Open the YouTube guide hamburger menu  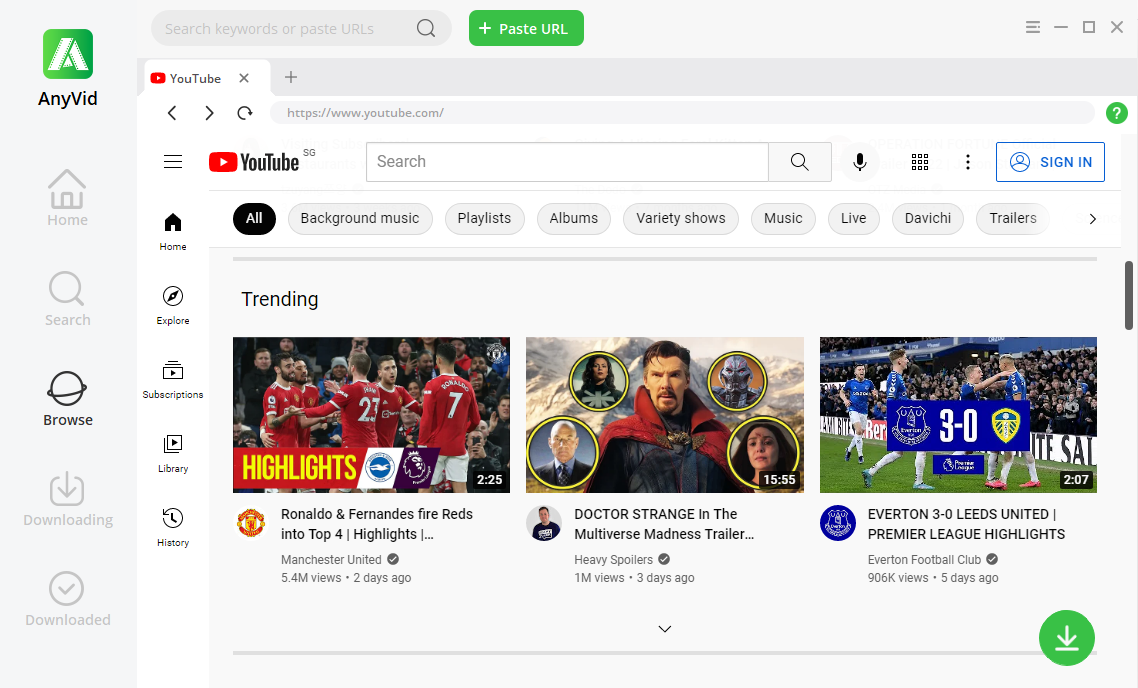[173, 161]
